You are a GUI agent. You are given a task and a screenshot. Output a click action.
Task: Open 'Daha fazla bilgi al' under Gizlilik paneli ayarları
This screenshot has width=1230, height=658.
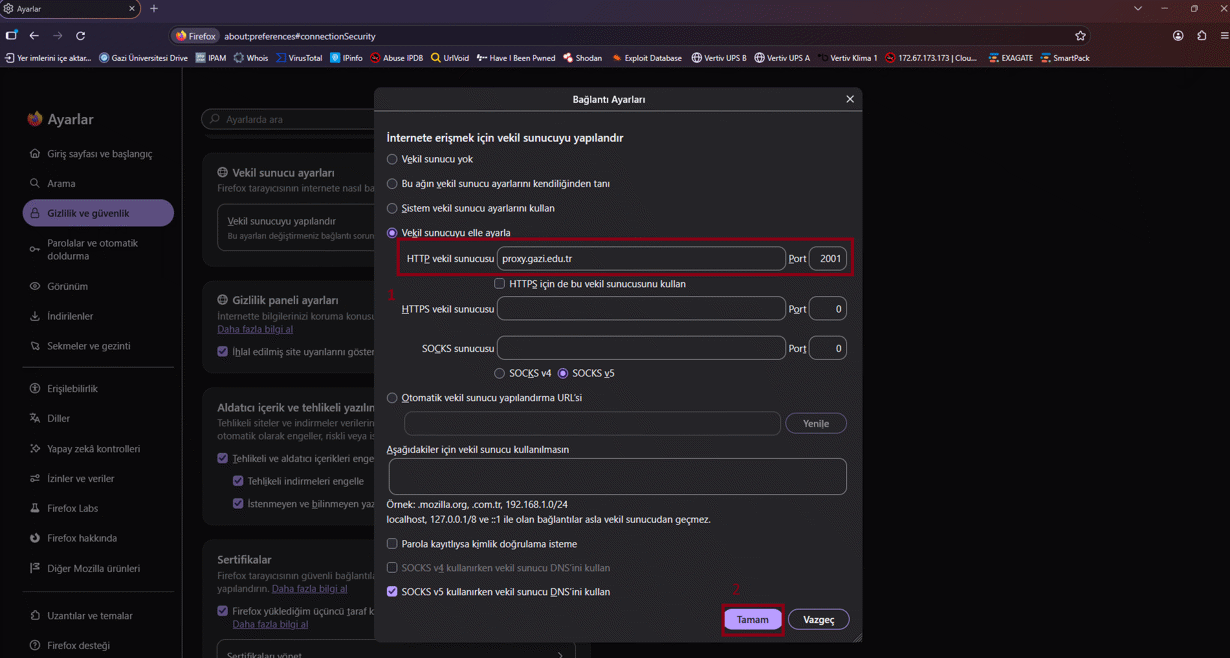[255, 329]
